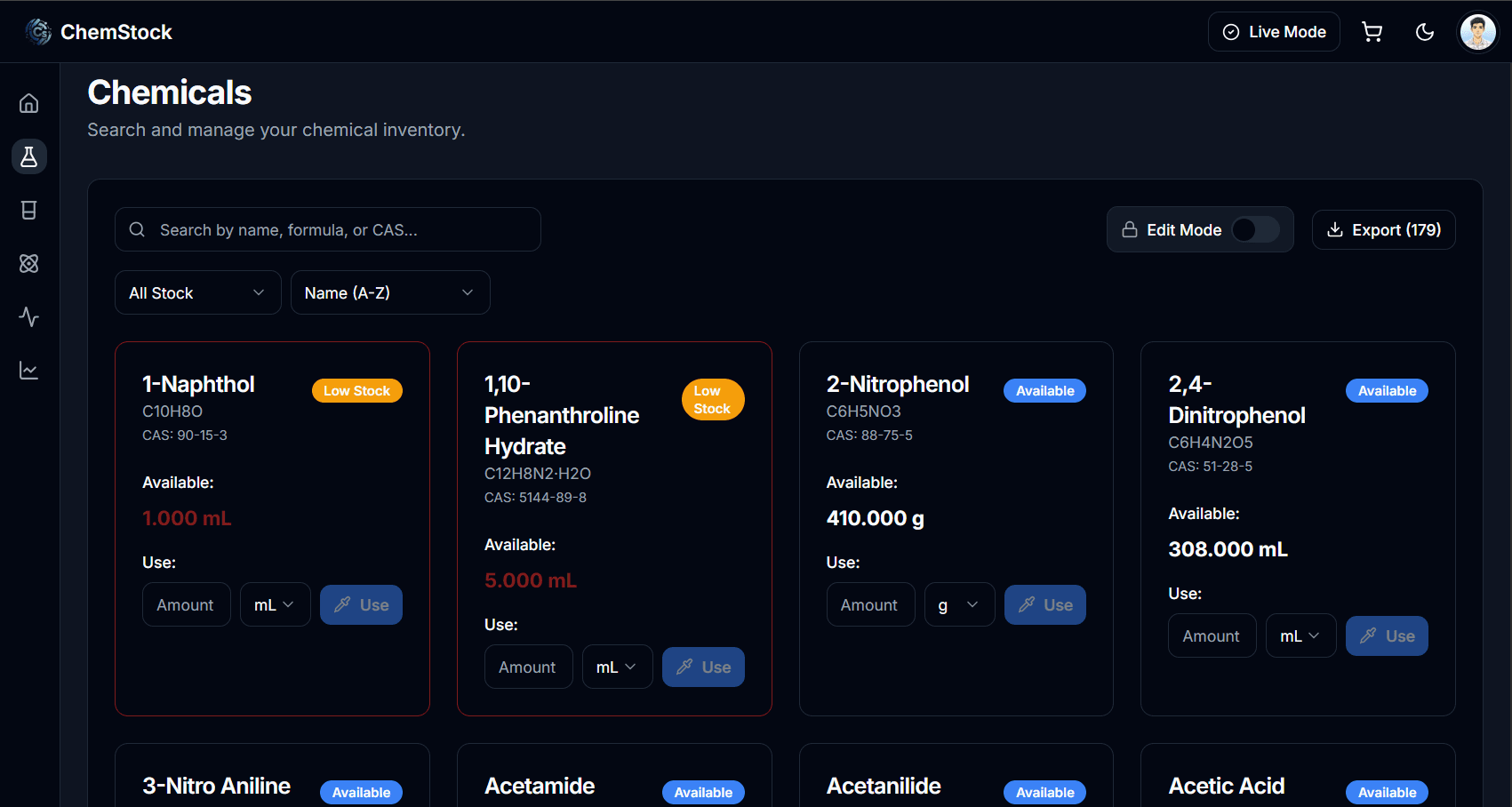The height and width of the screenshot is (807, 1512).
Task: Open the user profile avatar
Action: [1478, 32]
